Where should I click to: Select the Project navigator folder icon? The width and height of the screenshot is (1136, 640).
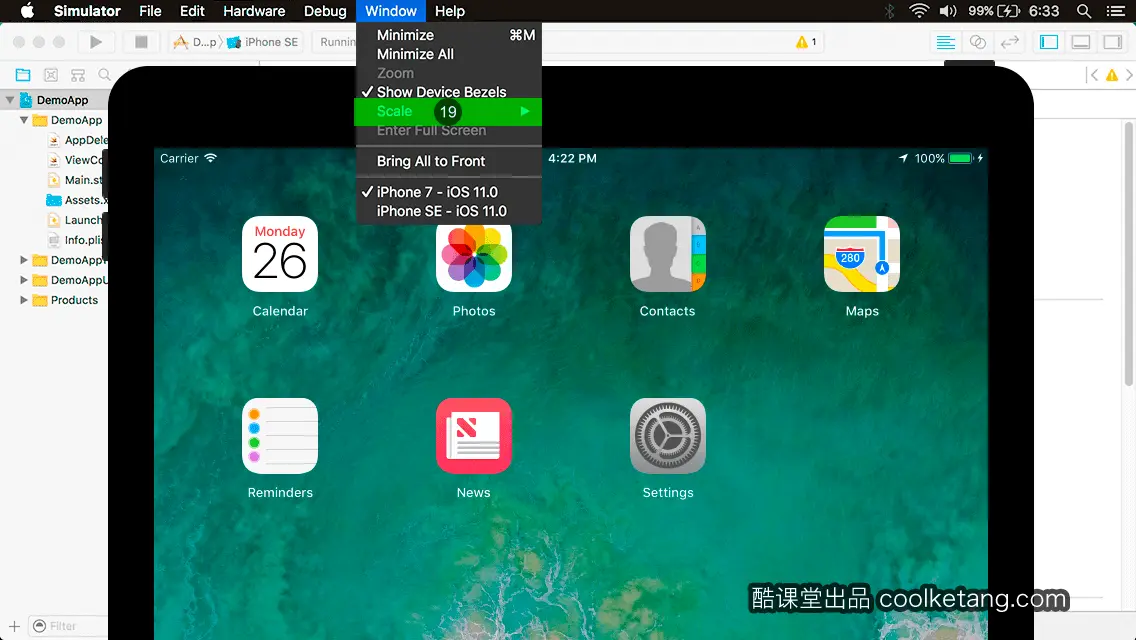[x=23, y=75]
